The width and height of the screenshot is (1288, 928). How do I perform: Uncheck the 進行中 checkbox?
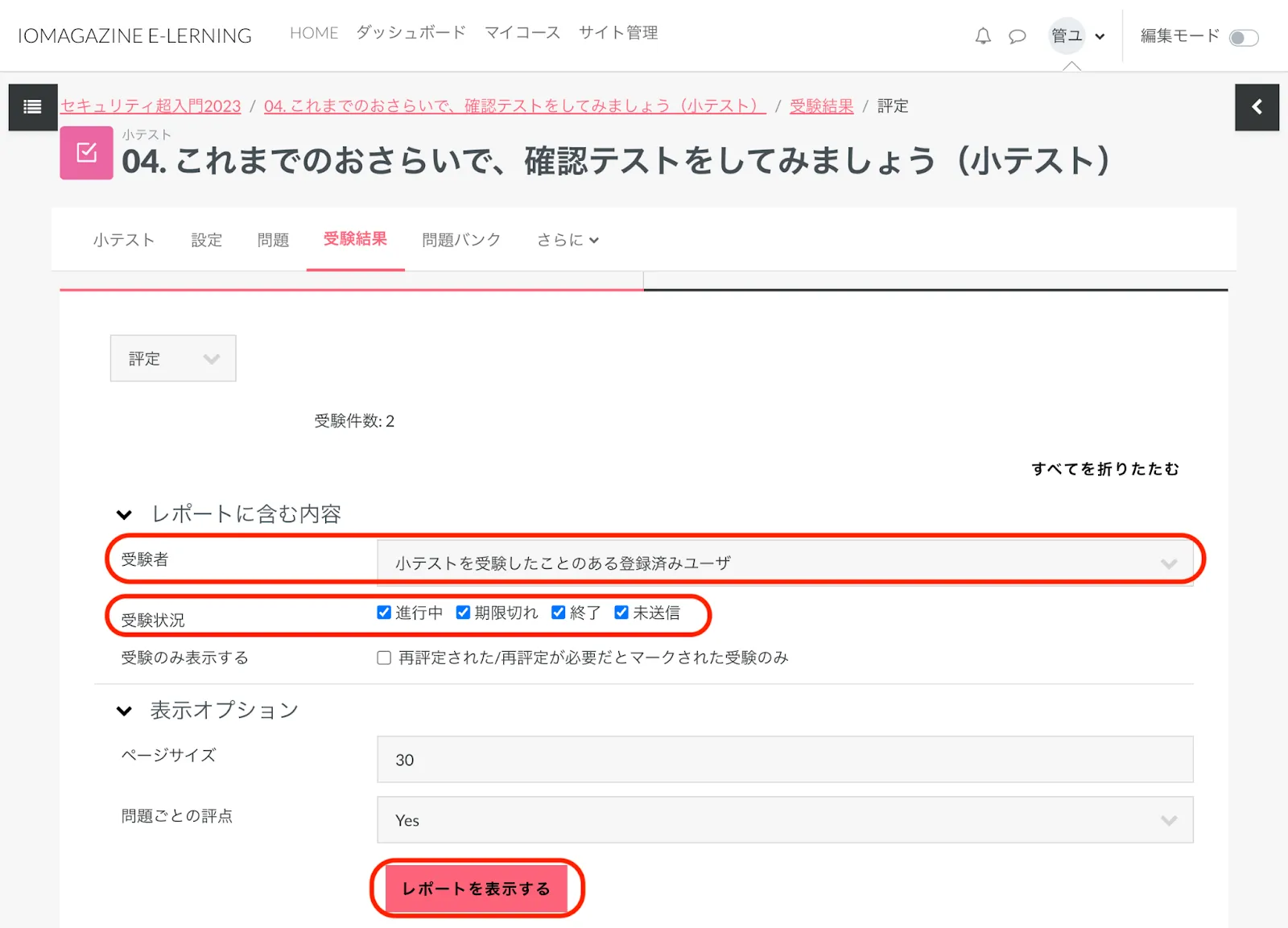[384, 612]
